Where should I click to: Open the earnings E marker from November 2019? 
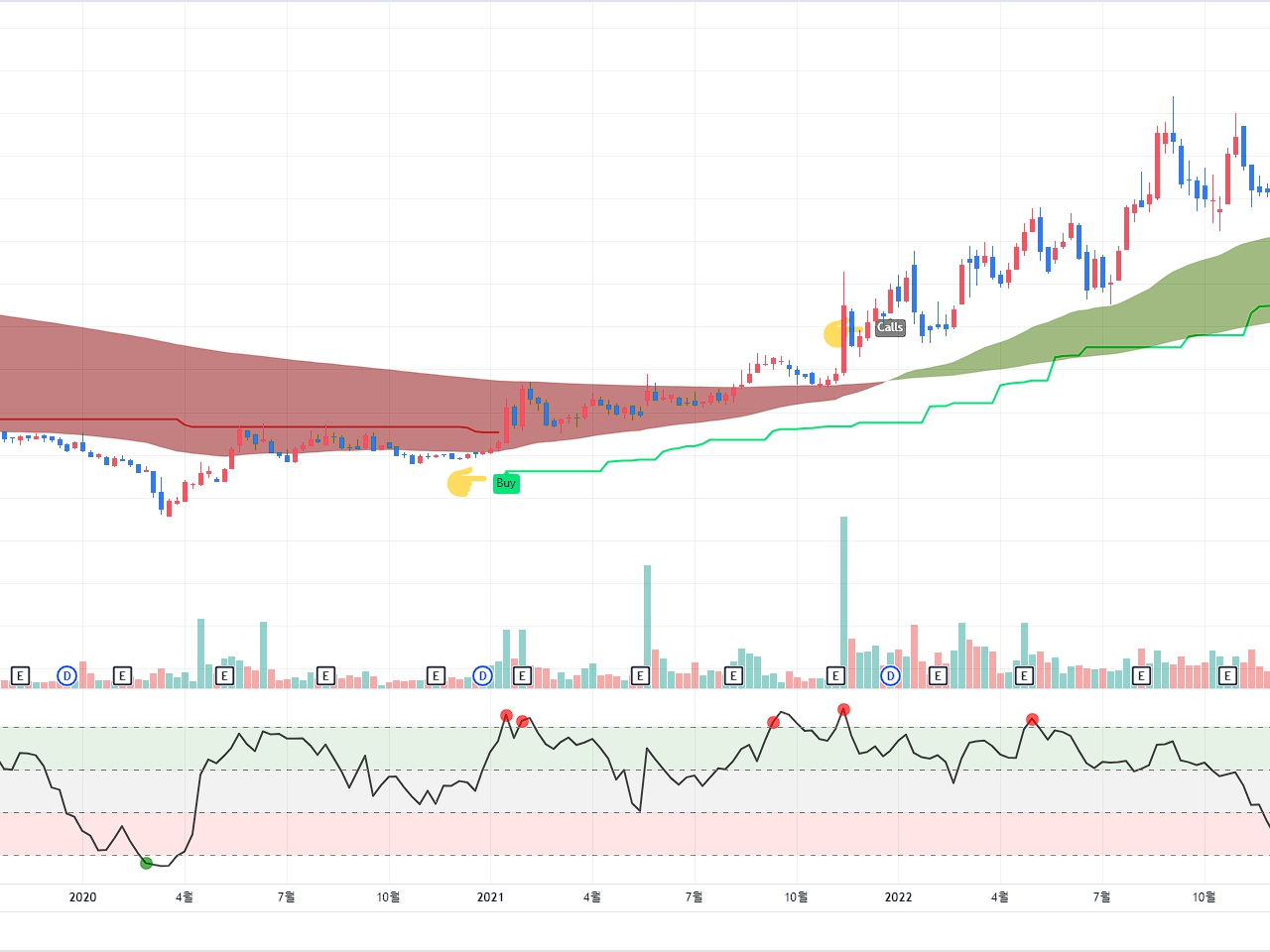(20, 676)
